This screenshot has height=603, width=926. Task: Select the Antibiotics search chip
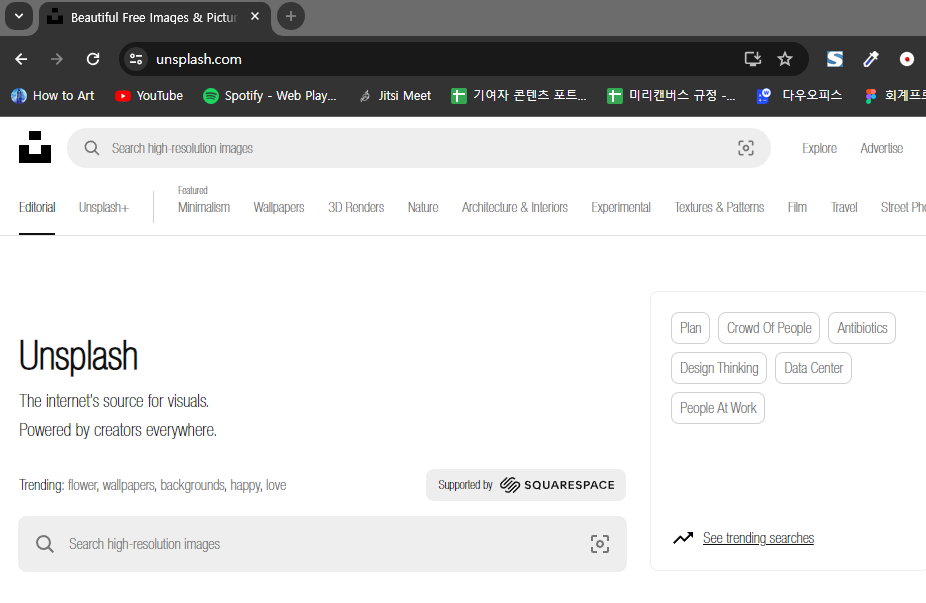coord(862,328)
